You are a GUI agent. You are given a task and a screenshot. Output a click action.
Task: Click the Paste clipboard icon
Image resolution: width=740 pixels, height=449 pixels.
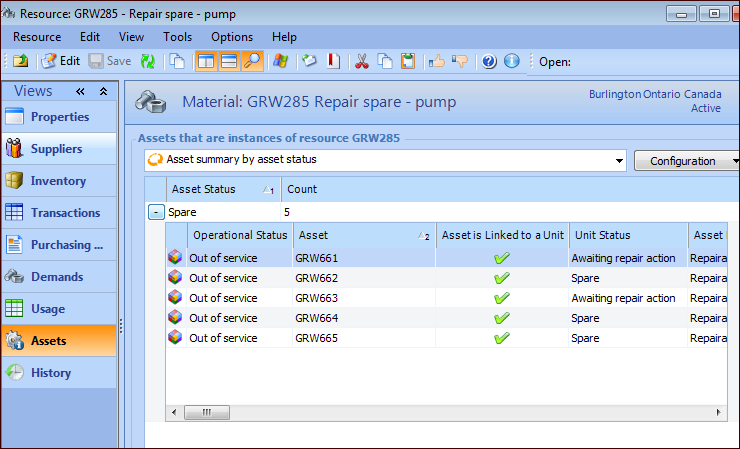408,61
